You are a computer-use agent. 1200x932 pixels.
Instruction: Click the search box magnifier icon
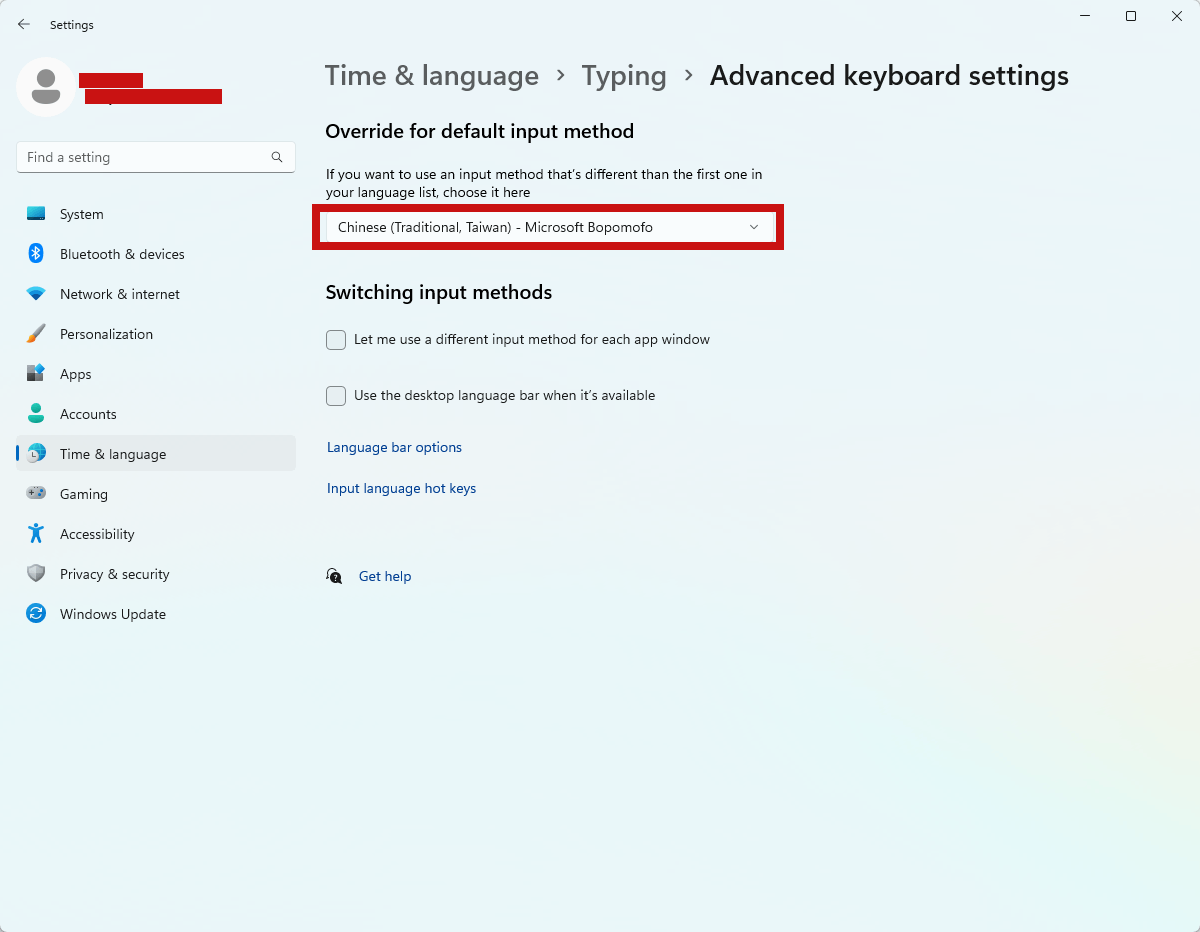click(x=276, y=157)
